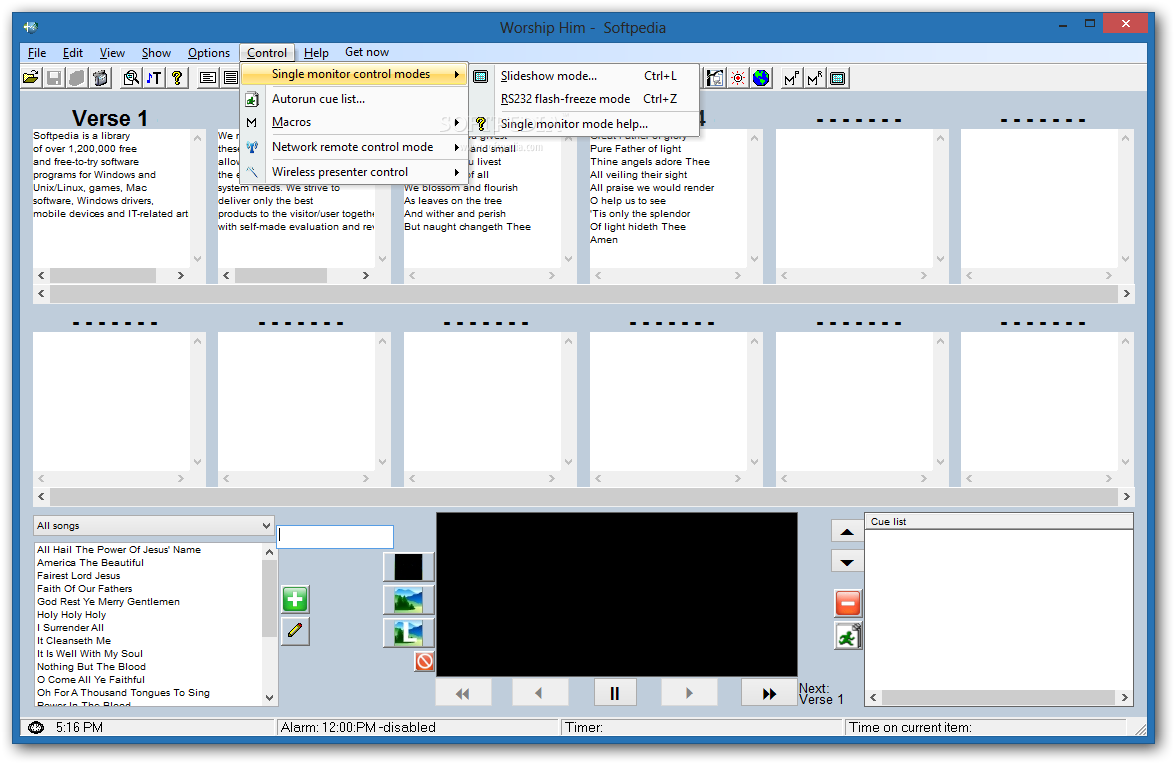
Task: Advance with single right arrow button
Action: pyautogui.click(x=689, y=694)
